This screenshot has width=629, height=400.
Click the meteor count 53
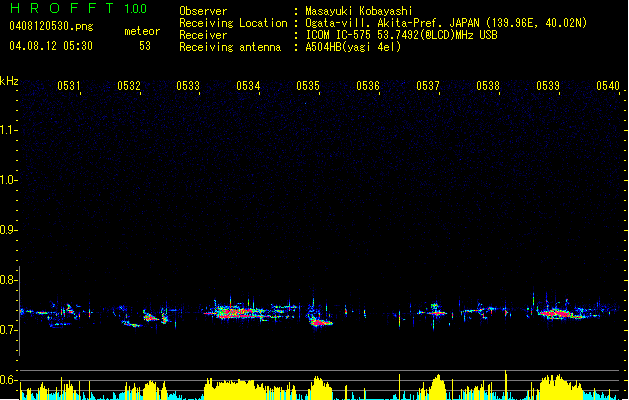(145, 46)
